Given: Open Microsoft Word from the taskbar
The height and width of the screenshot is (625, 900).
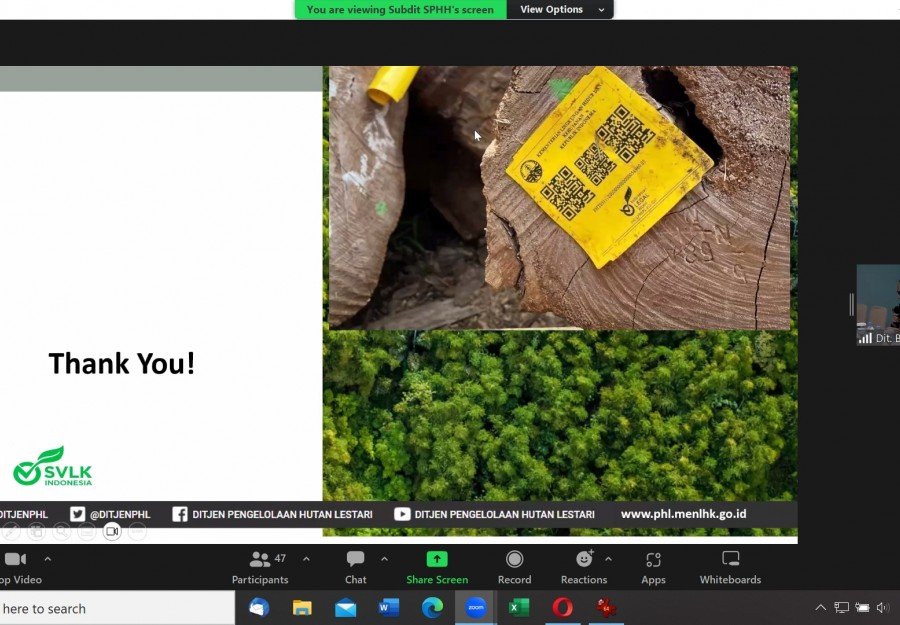Looking at the screenshot, I should (389, 607).
